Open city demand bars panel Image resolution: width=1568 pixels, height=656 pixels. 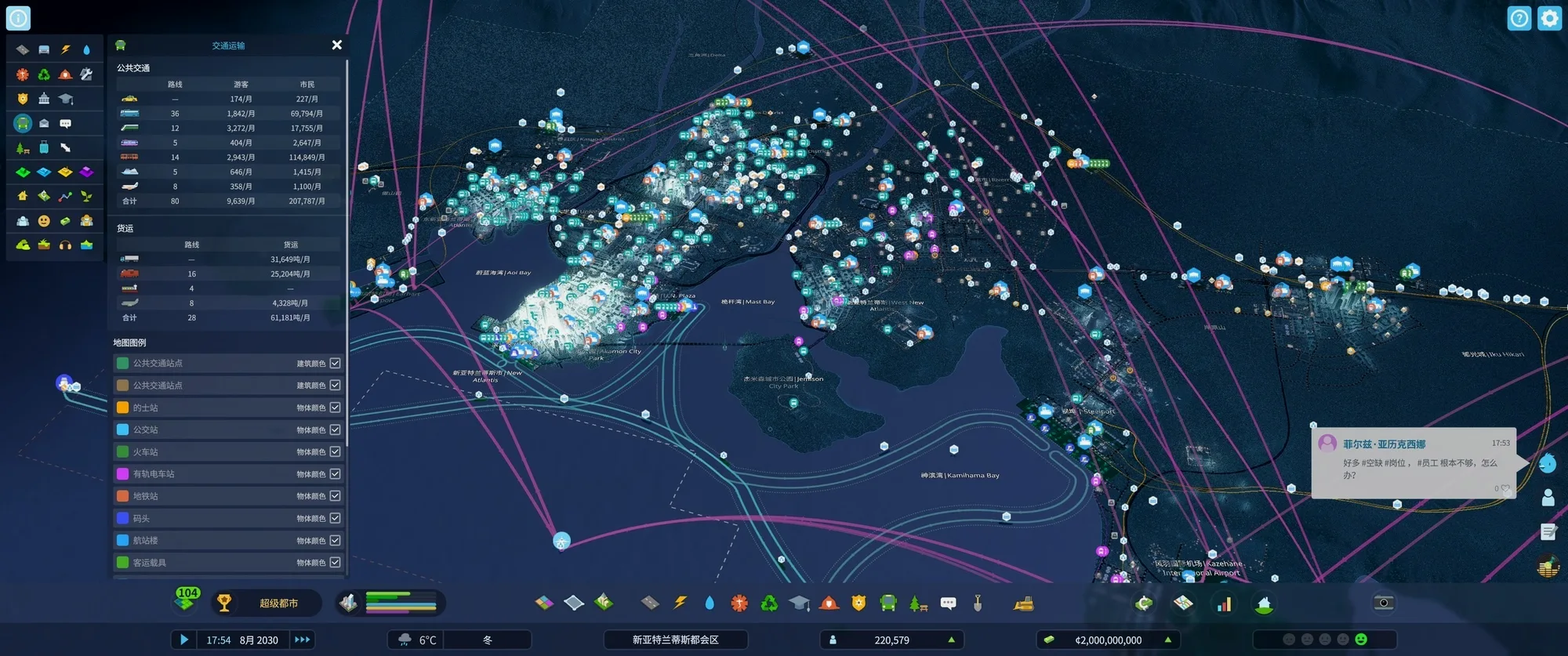390,603
